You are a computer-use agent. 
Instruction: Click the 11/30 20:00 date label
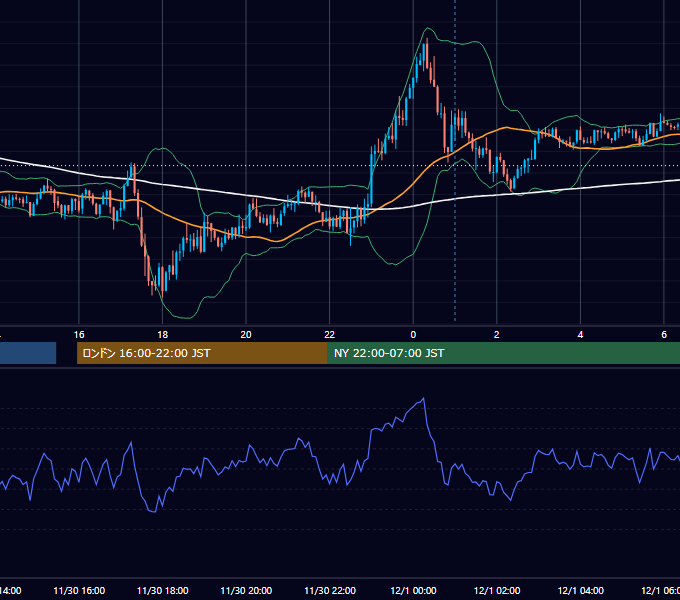[246, 590]
